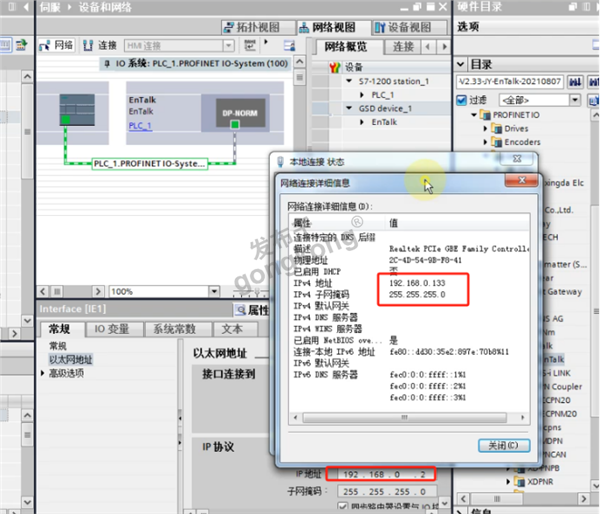Viewport: 600px width, 514px height.
Task: Click the network view horizontal scroll right arrow
Action: pyautogui.click(x=98, y=292)
